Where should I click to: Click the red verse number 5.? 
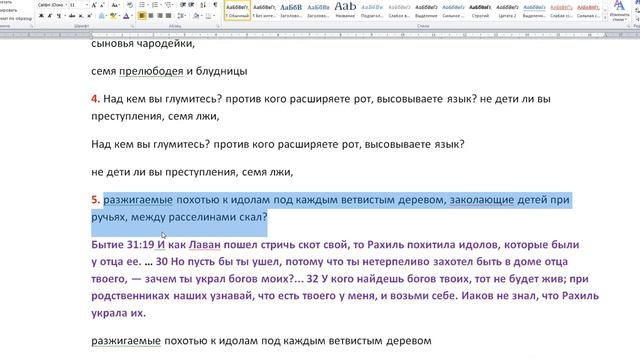96,200
